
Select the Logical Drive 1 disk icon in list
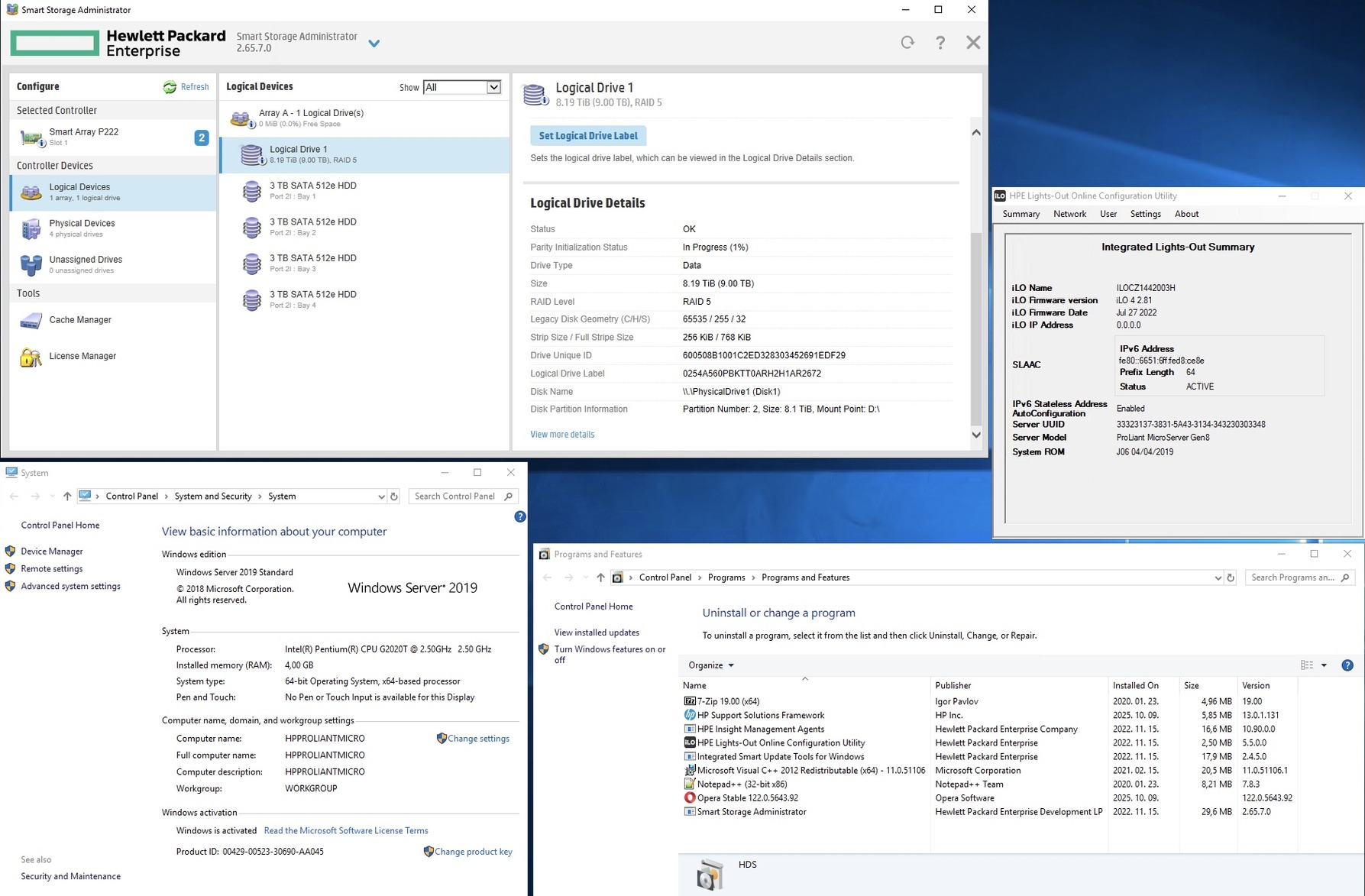[x=253, y=154]
